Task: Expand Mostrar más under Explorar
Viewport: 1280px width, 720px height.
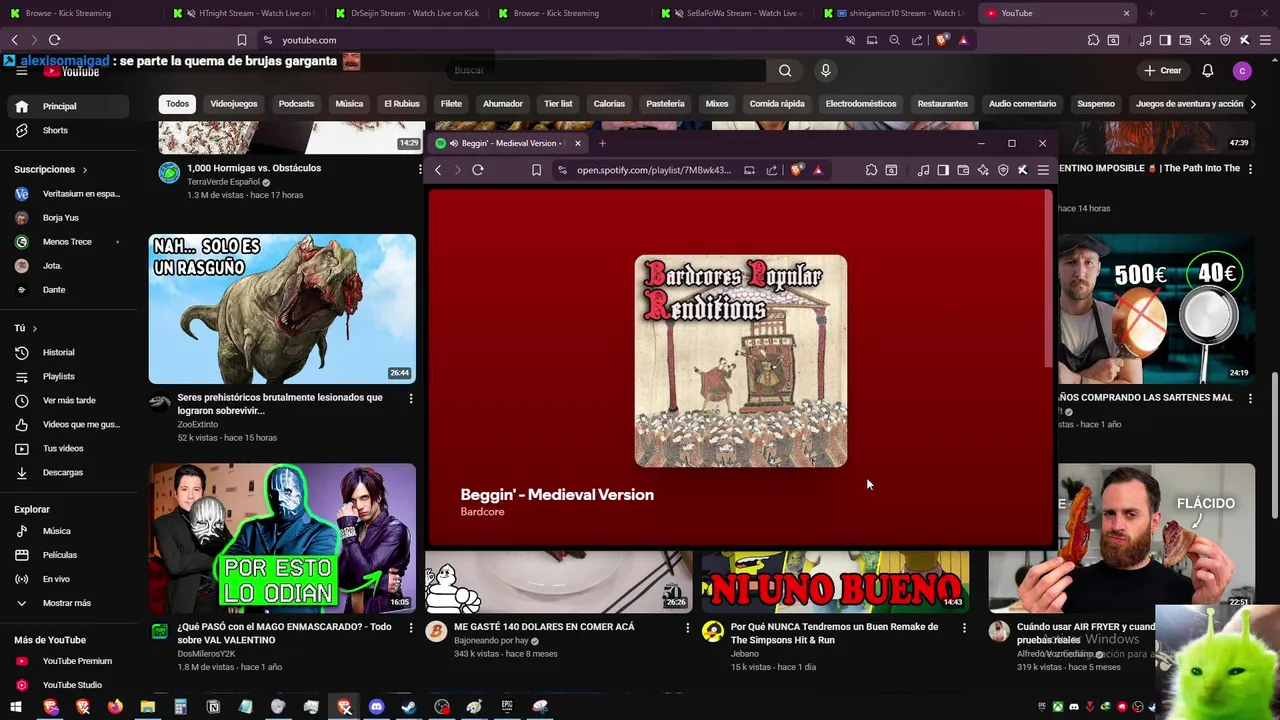Action: click(x=68, y=603)
